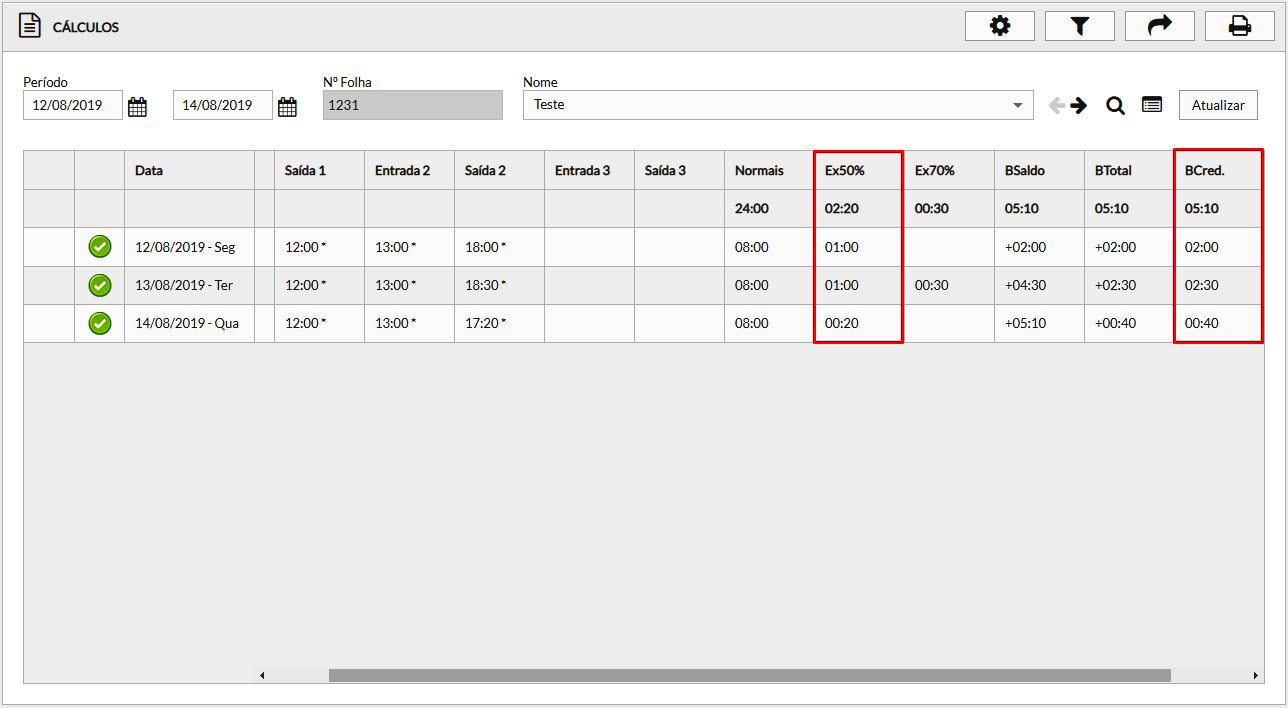The image size is (1288, 708).
Task: Open calendar for start date 12/08/2019
Action: tap(138, 107)
